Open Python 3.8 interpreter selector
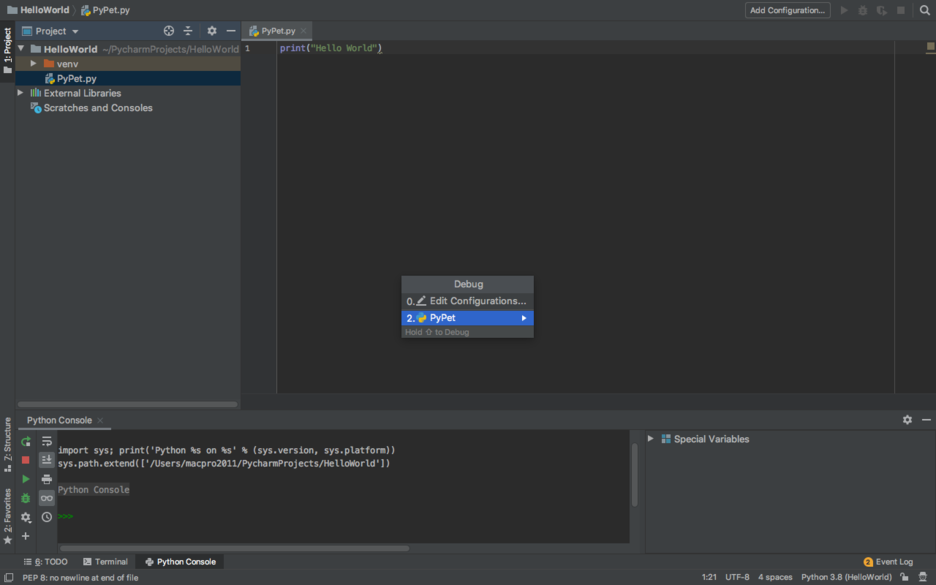The image size is (936, 585). [846, 577]
